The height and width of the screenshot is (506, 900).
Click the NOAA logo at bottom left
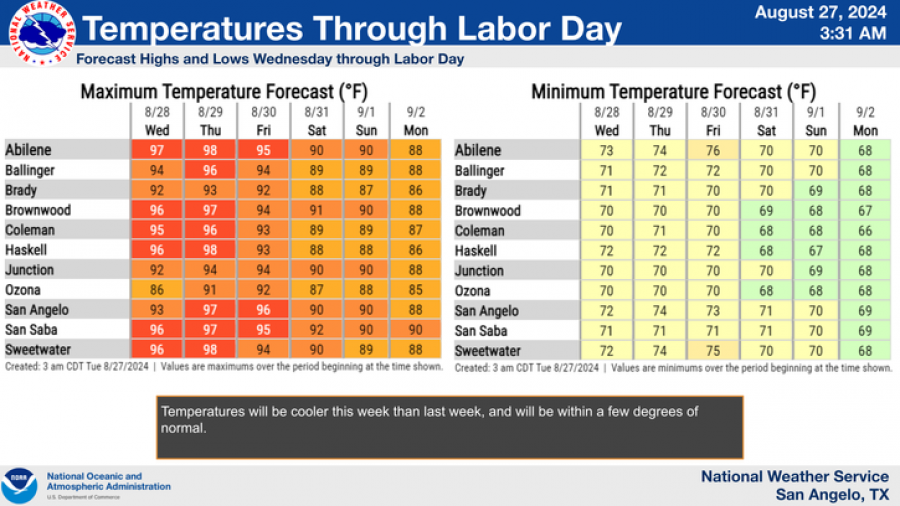20,485
